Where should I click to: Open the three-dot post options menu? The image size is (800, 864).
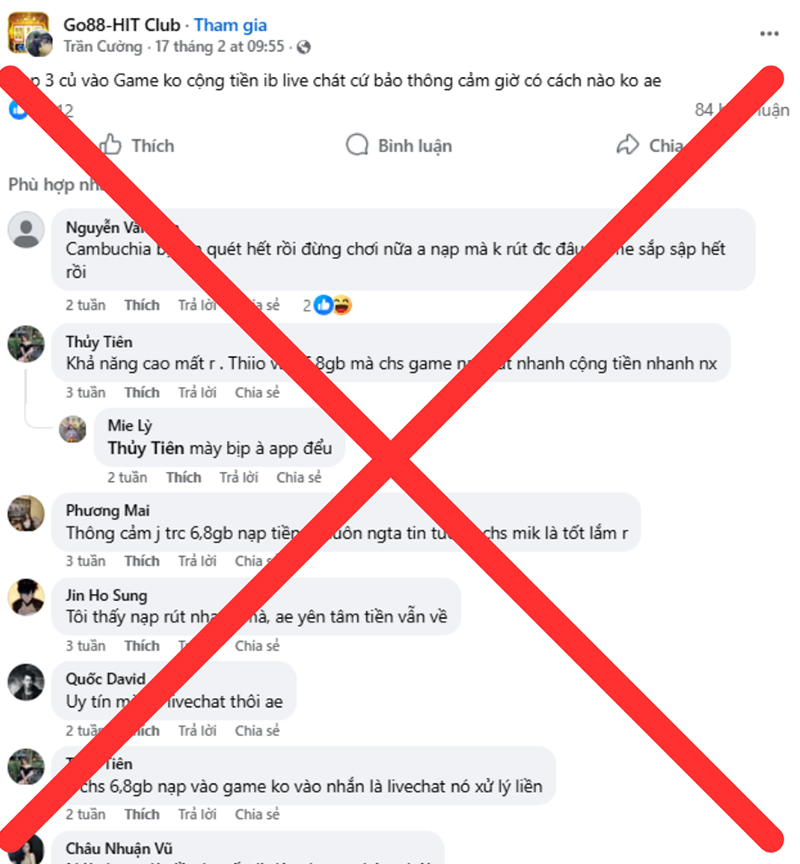tap(769, 34)
